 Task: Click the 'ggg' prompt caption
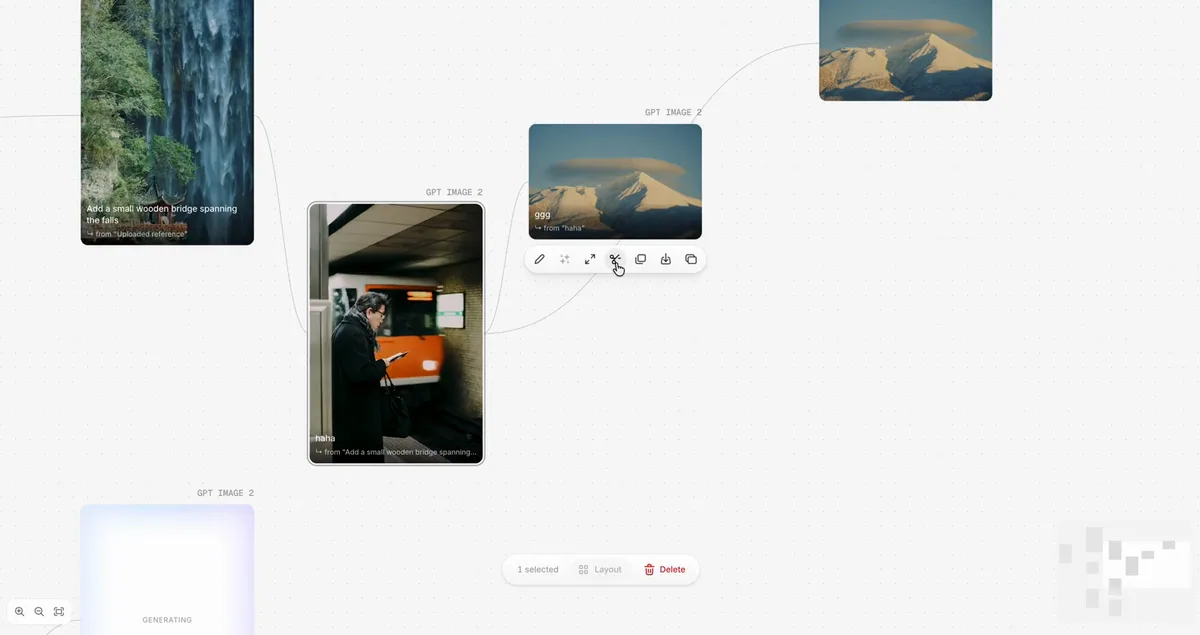[542, 215]
